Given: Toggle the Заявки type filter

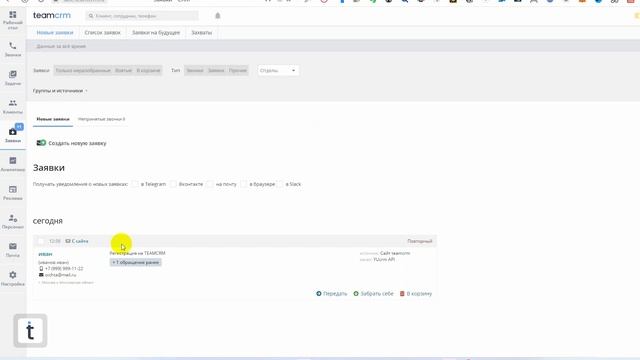Looking at the screenshot, I should point(216,70).
